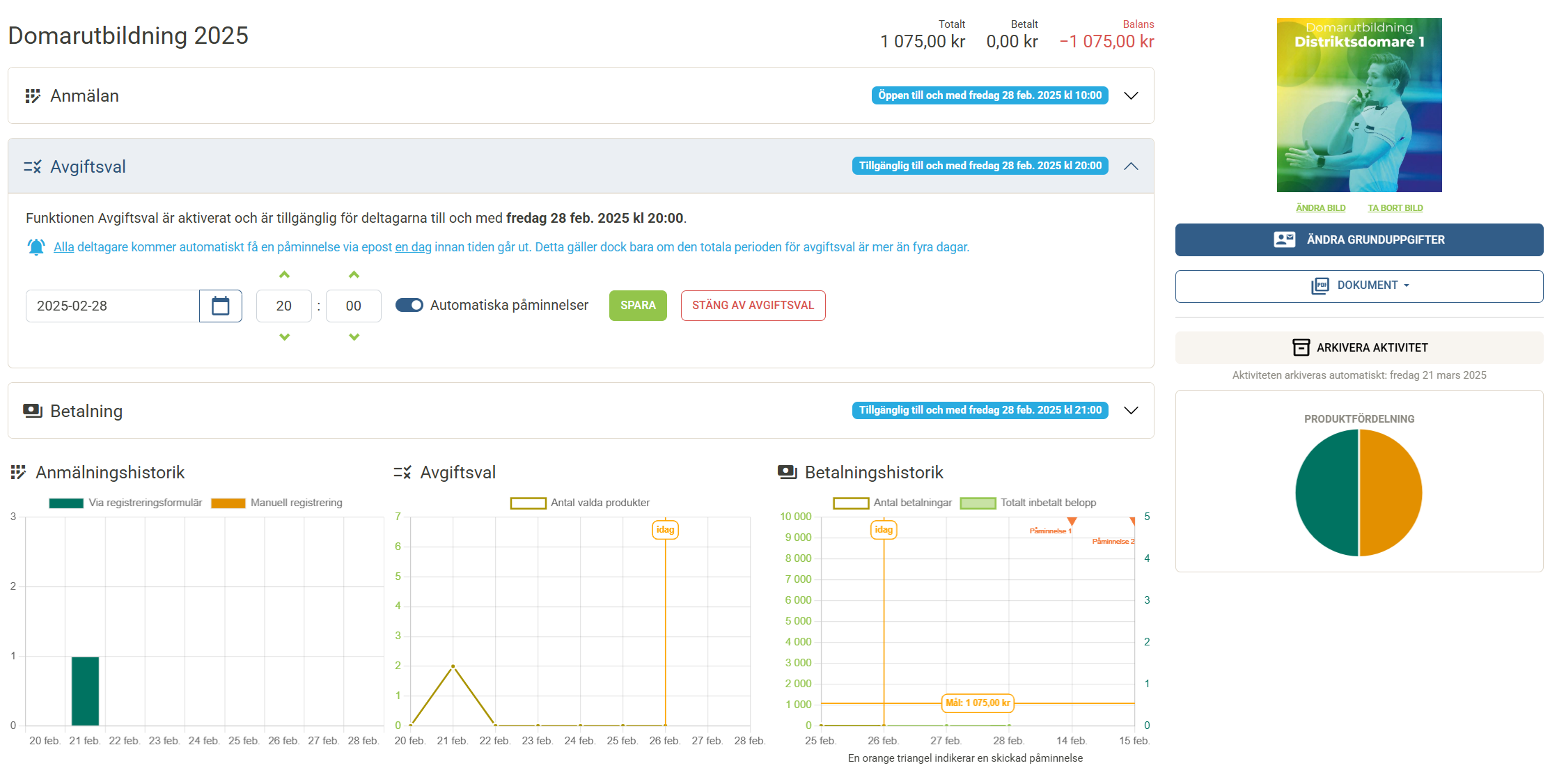
Task: Click the Betalning money icon
Action: point(33,411)
